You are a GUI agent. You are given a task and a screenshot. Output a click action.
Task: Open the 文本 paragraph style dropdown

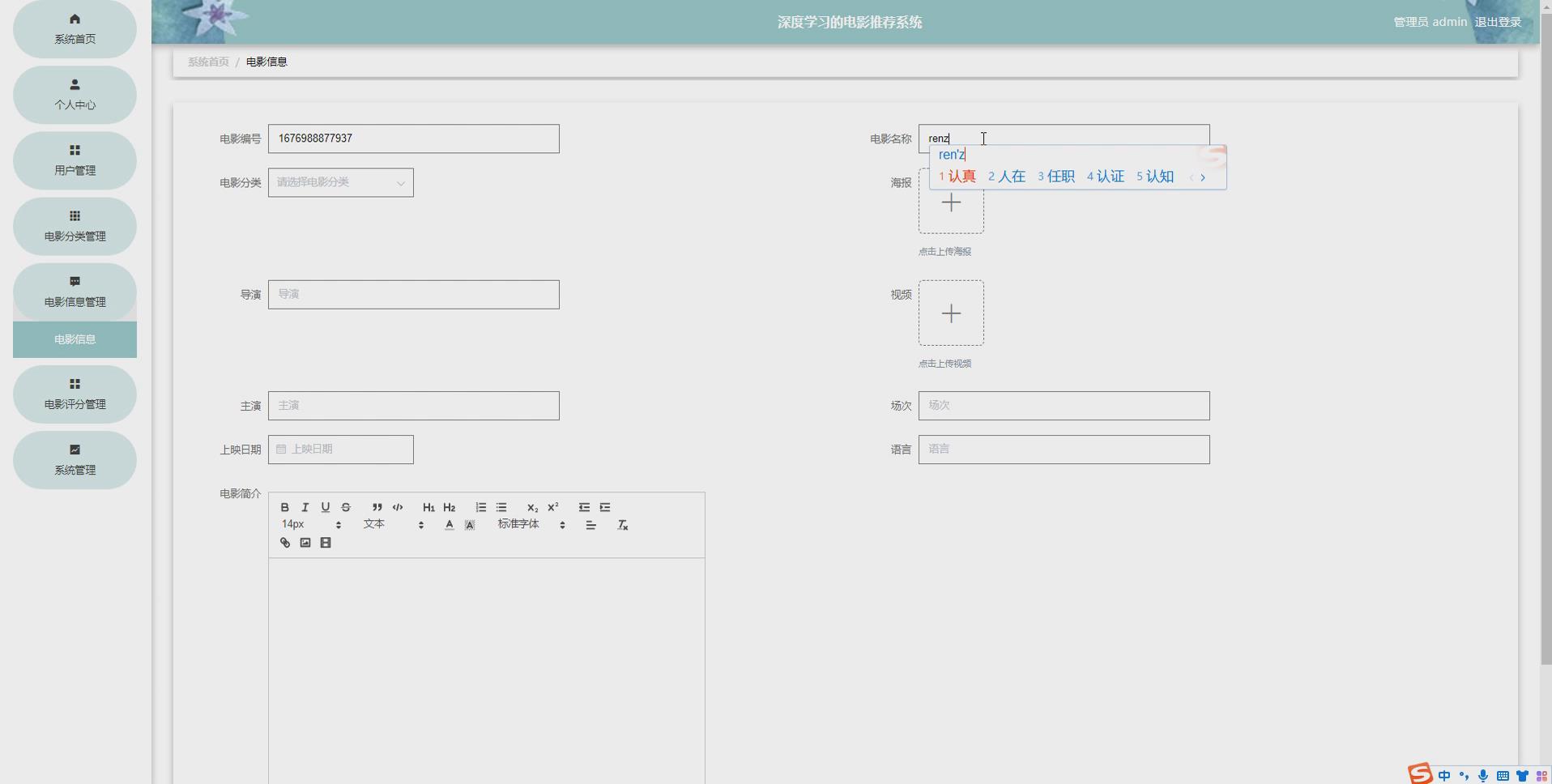click(394, 525)
